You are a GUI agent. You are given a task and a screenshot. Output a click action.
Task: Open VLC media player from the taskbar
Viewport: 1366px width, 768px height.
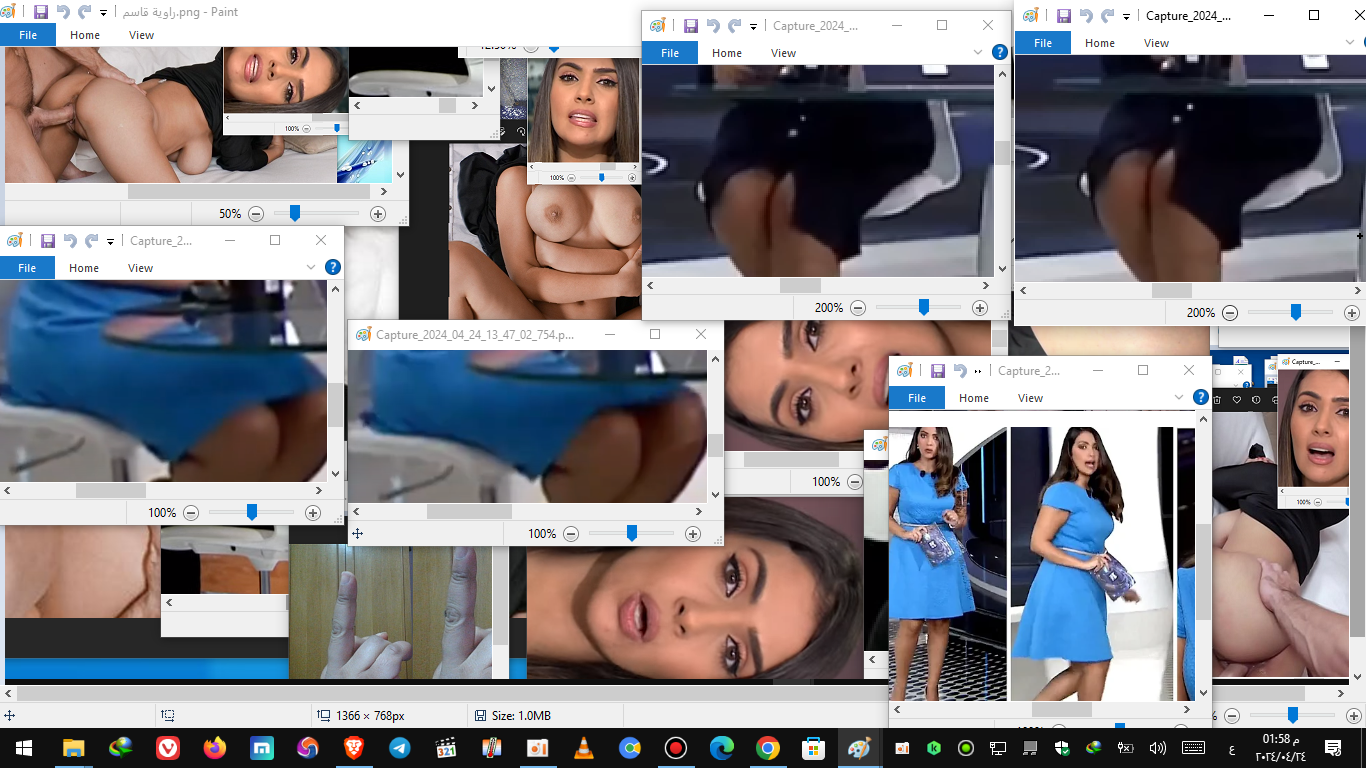click(x=583, y=748)
